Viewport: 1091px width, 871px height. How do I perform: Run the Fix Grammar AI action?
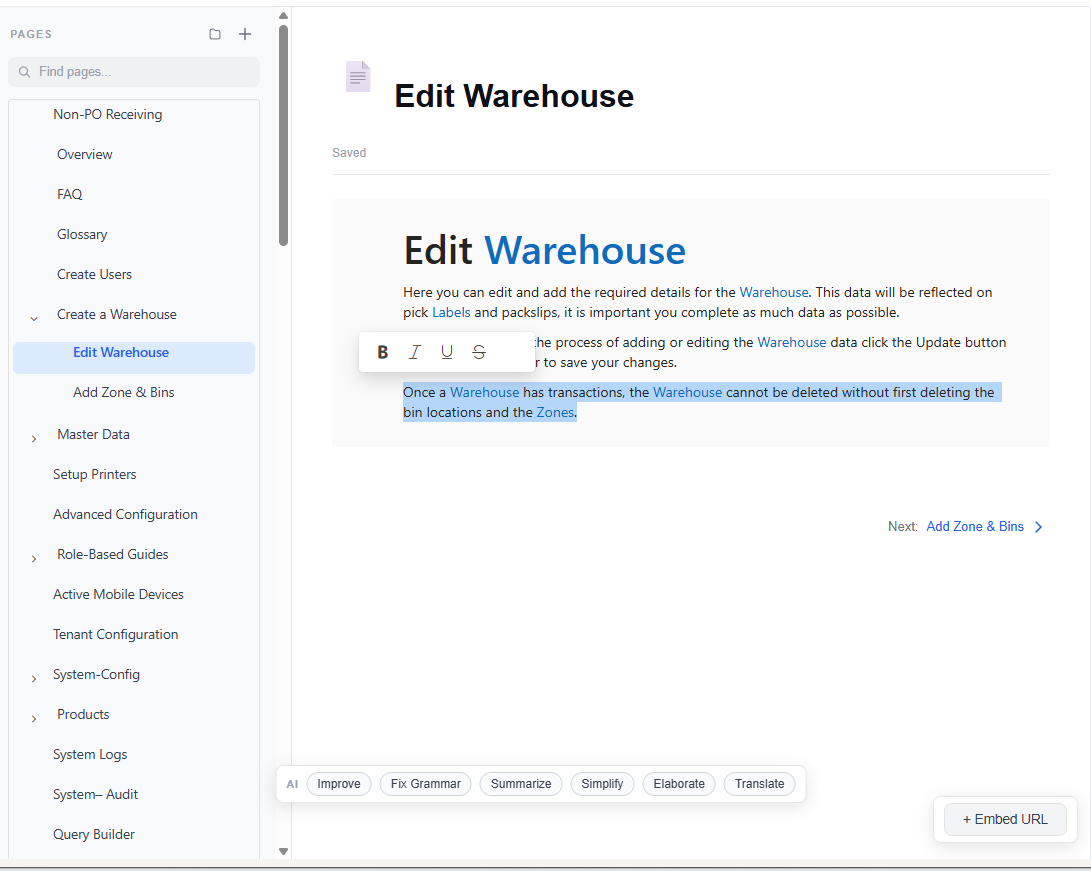[x=425, y=784]
